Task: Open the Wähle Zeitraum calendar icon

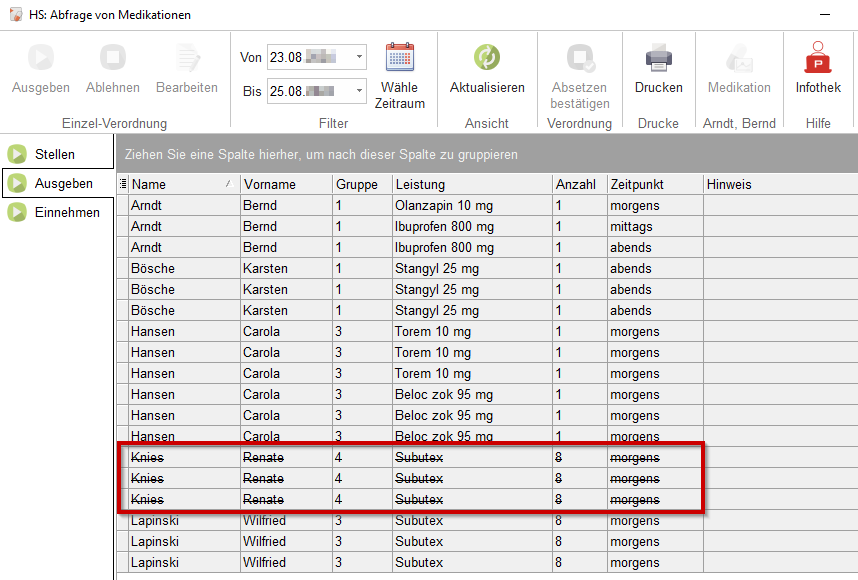Action: pos(400,58)
